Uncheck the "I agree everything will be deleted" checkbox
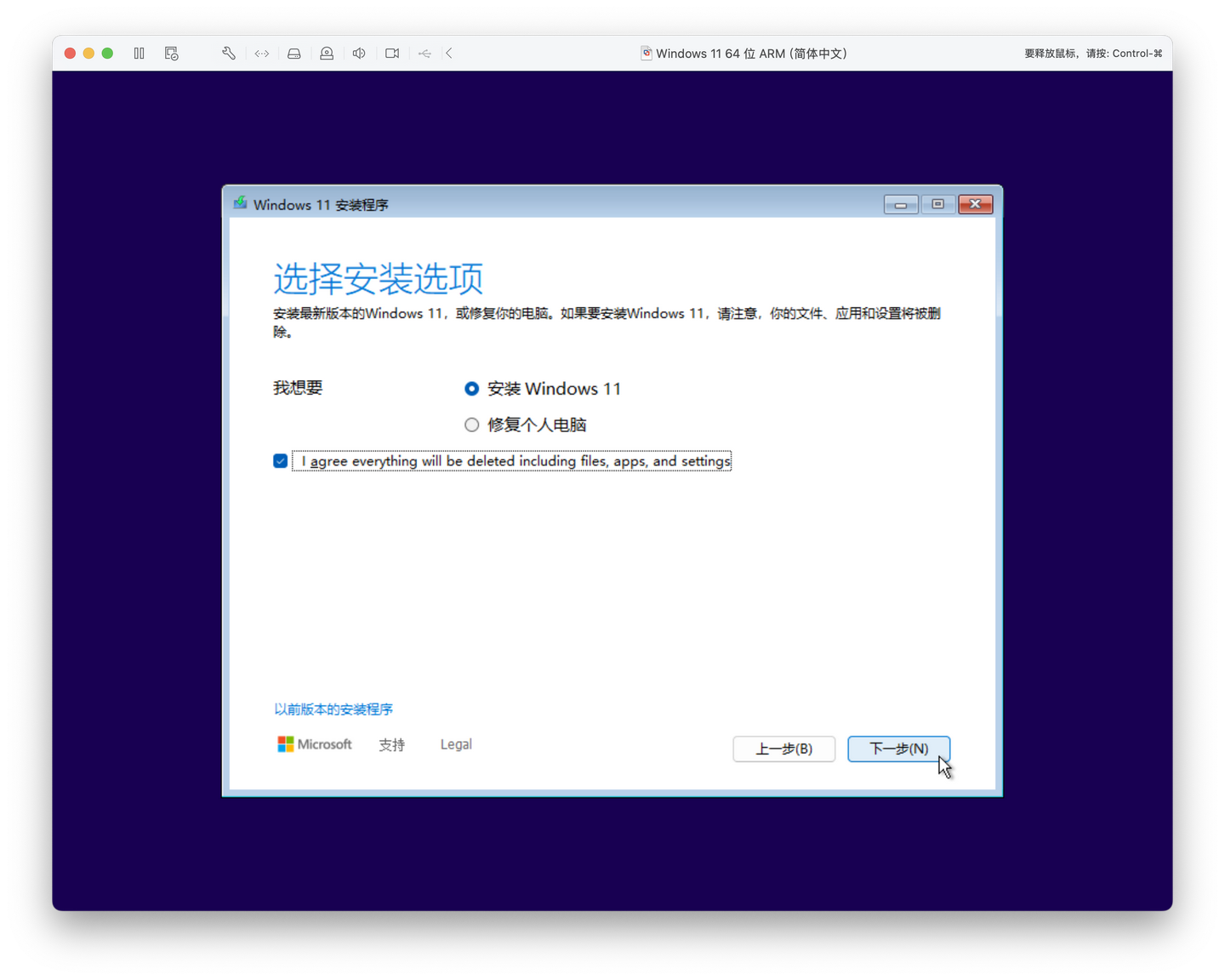This screenshot has width=1225, height=980. [x=281, y=461]
